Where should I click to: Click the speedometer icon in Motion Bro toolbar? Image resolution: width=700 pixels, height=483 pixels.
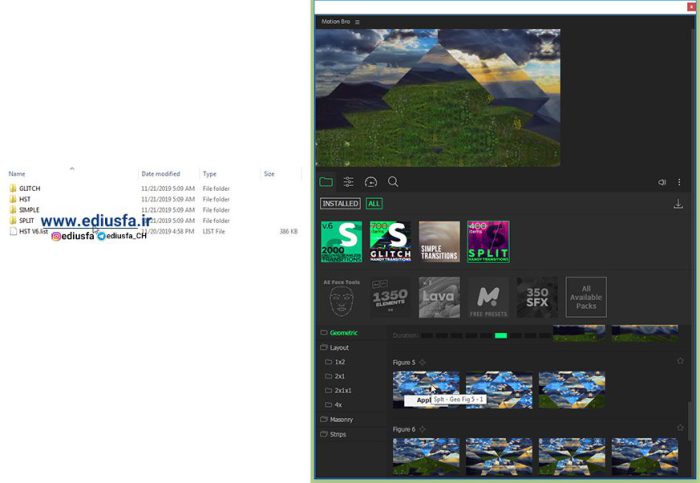(371, 182)
